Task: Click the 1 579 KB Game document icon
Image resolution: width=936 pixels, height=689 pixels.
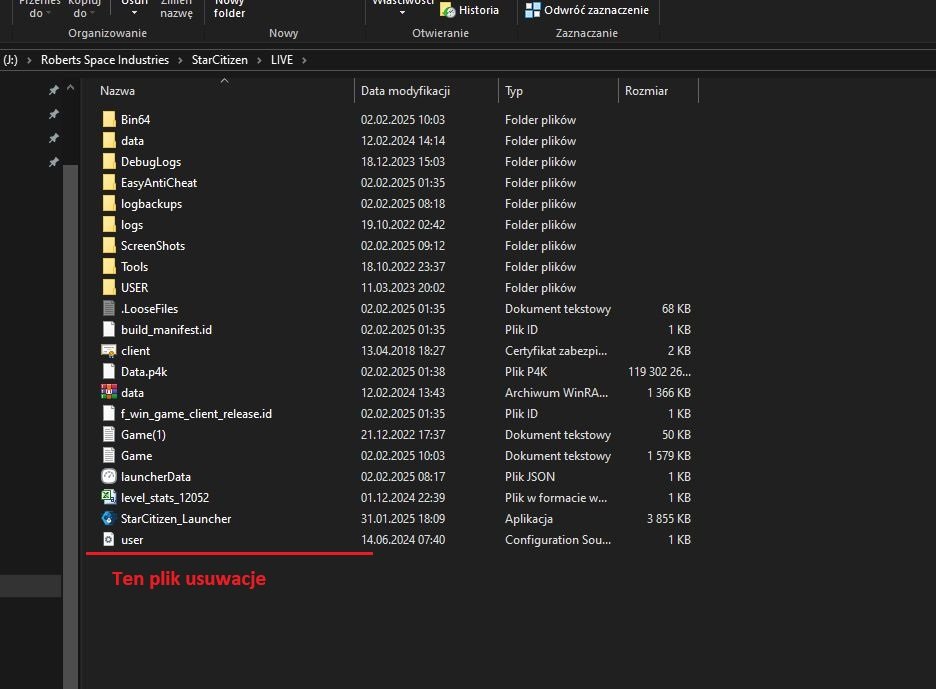Action: (x=109, y=455)
